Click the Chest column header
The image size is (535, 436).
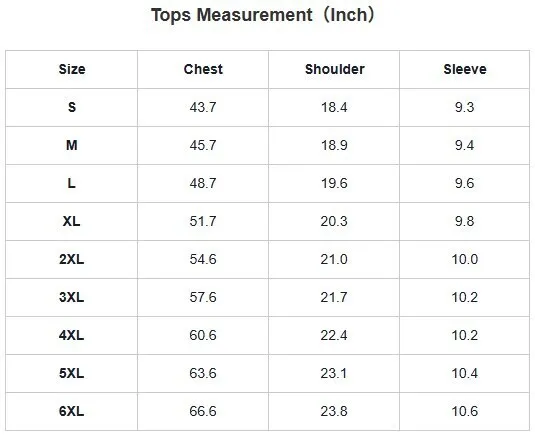point(203,69)
